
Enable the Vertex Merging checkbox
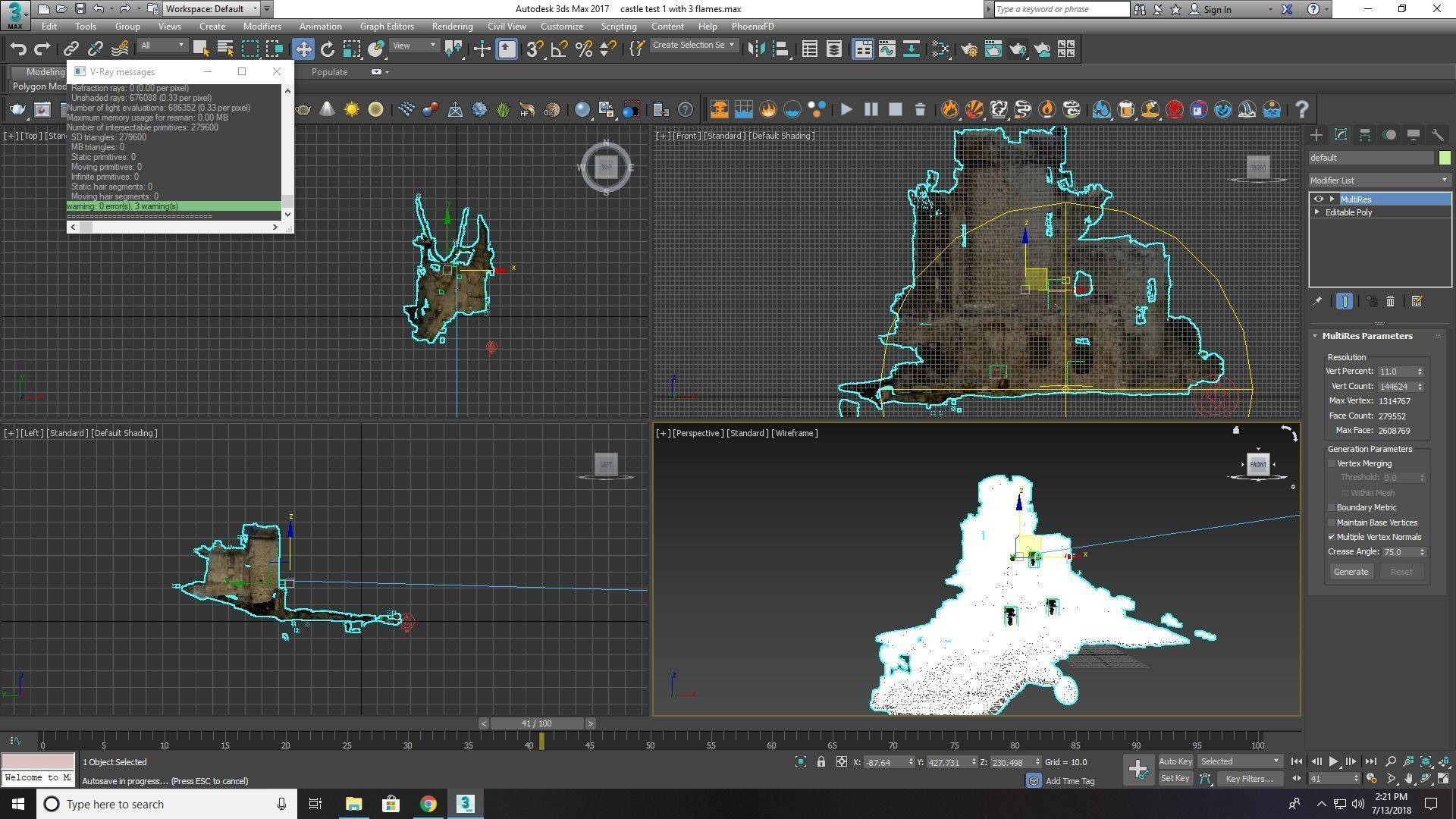click(x=1331, y=464)
